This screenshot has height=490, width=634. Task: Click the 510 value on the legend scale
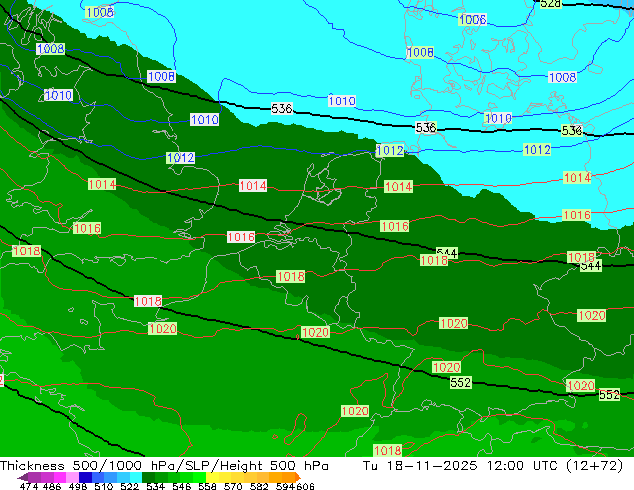[x=104, y=486]
